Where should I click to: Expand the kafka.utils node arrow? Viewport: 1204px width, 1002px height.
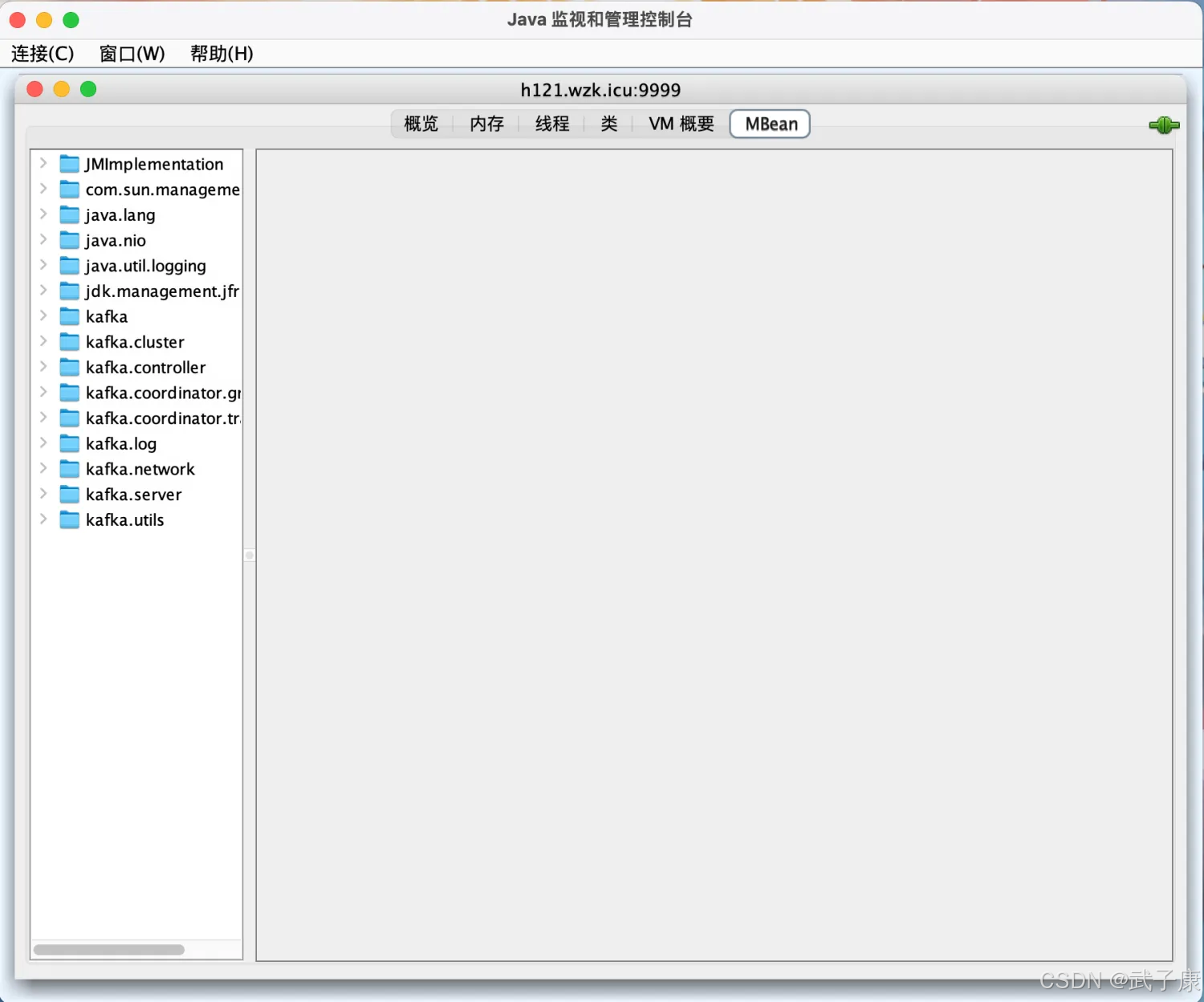pyautogui.click(x=43, y=519)
